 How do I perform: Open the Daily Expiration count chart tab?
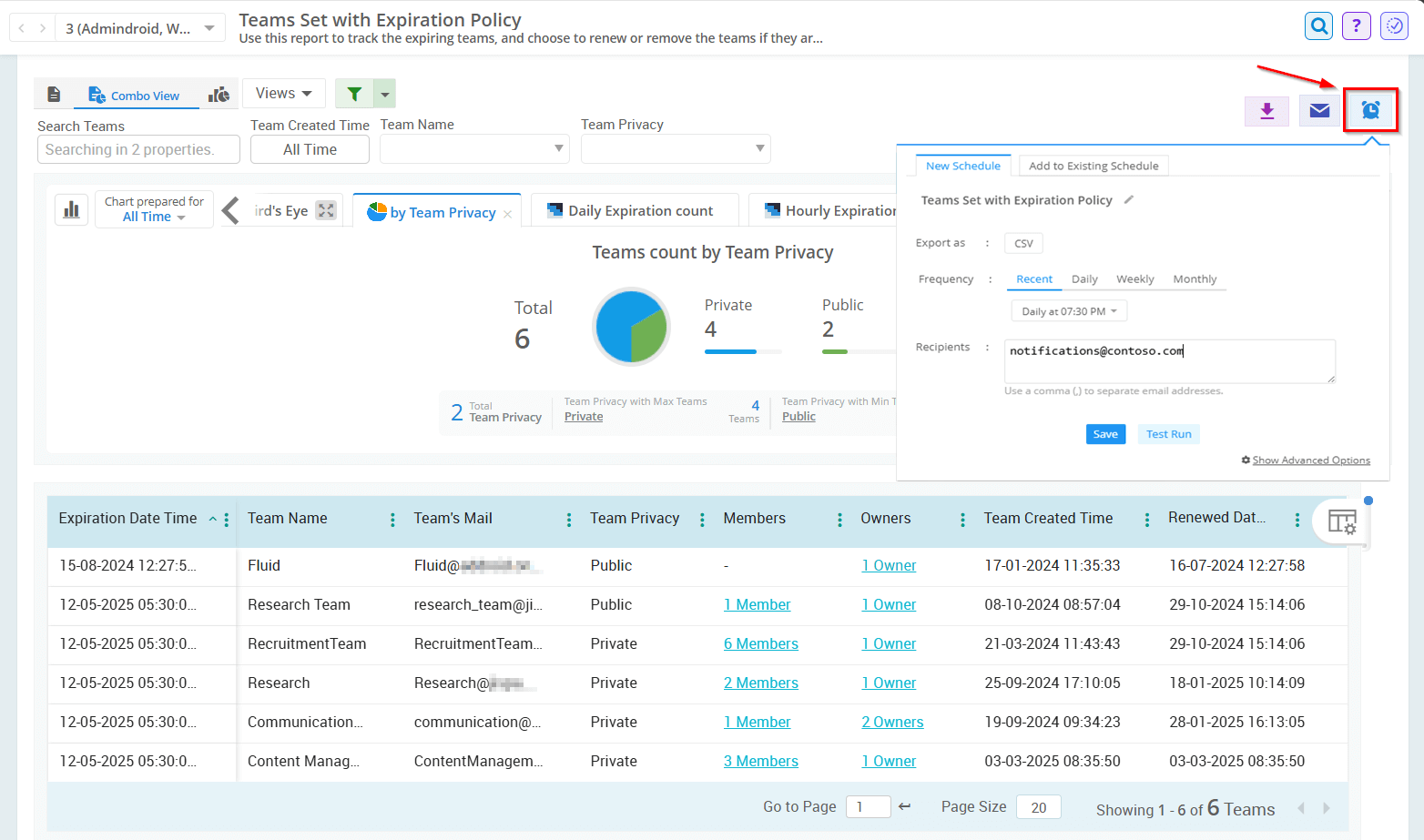(633, 211)
